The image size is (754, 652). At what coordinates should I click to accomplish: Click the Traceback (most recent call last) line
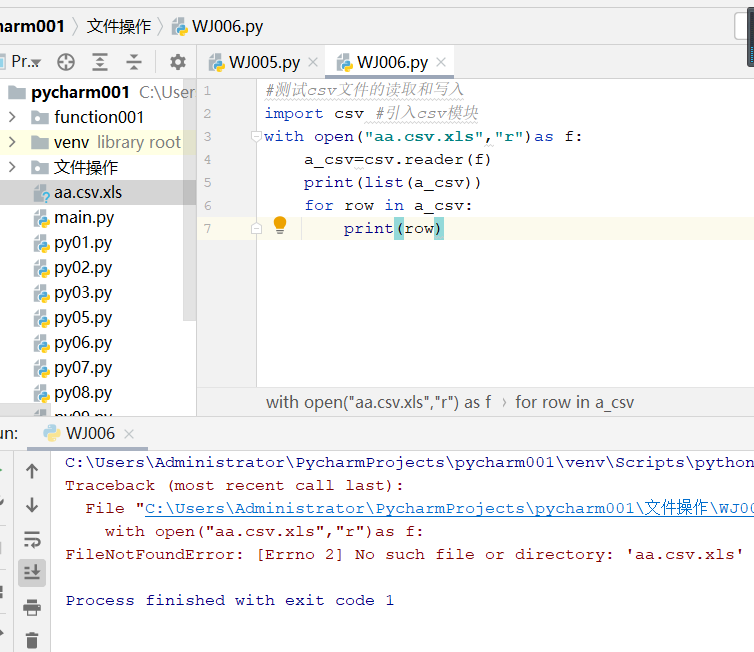click(x=234, y=486)
